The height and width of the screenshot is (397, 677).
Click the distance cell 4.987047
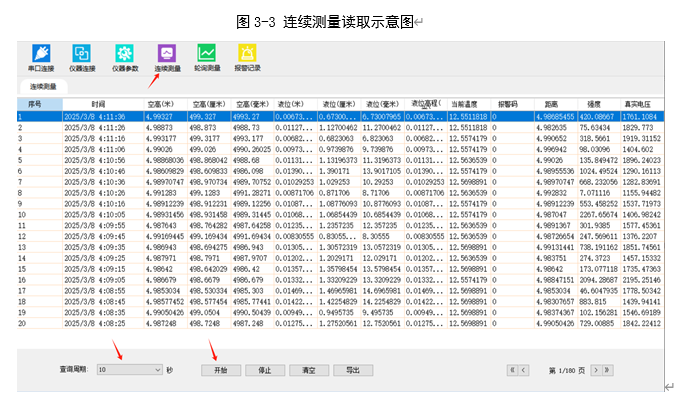[x=556, y=214]
